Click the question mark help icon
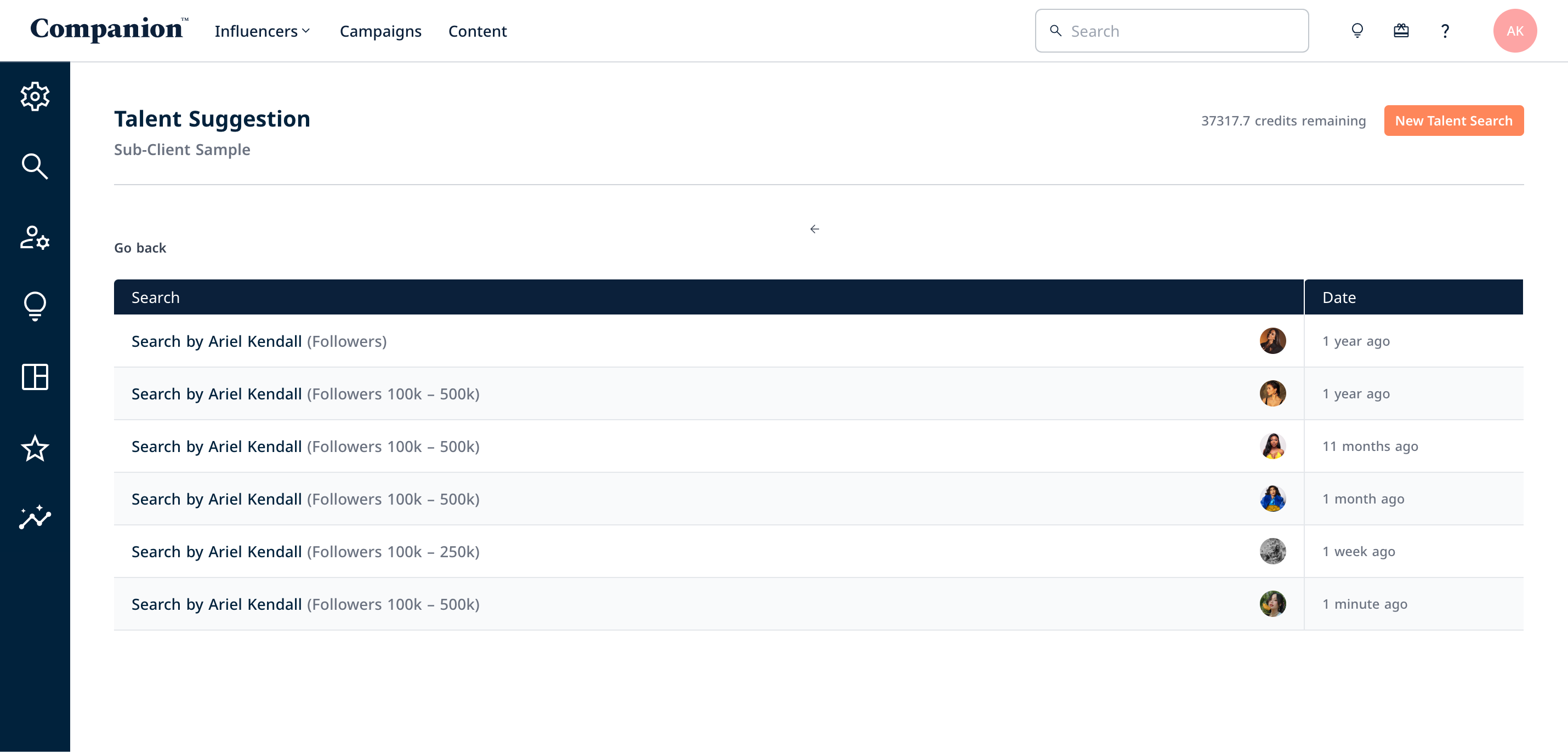1568x755 pixels. (x=1445, y=31)
